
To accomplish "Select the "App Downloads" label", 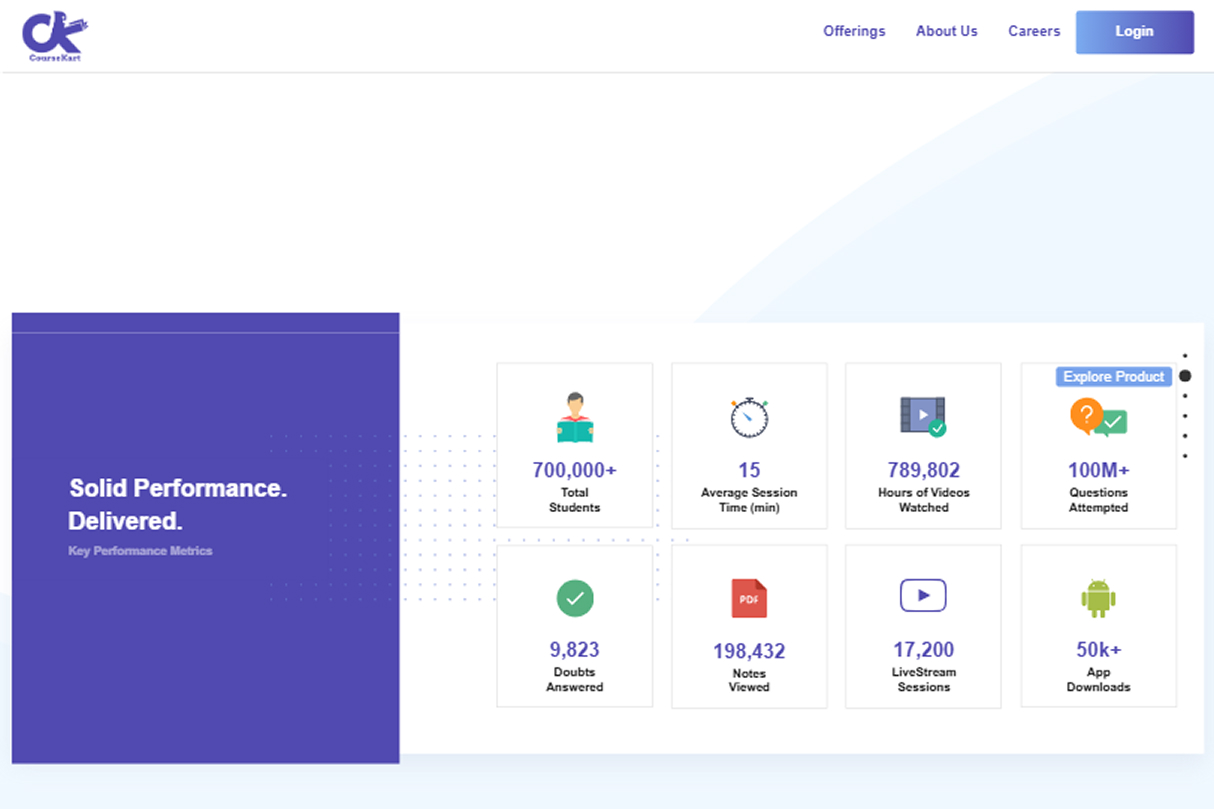I will click(1098, 680).
